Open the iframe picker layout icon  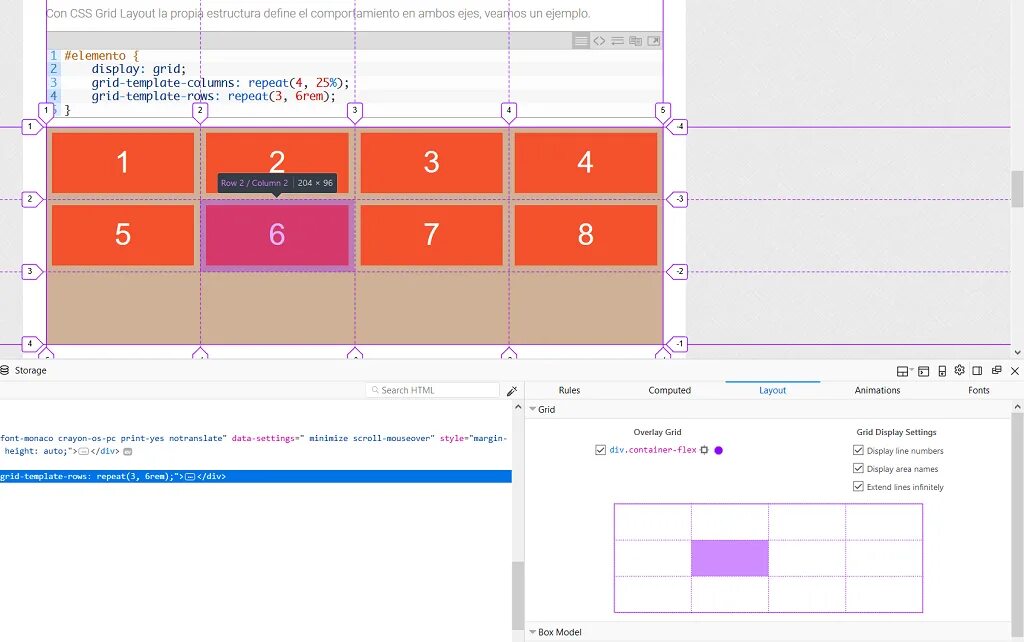tap(903, 371)
